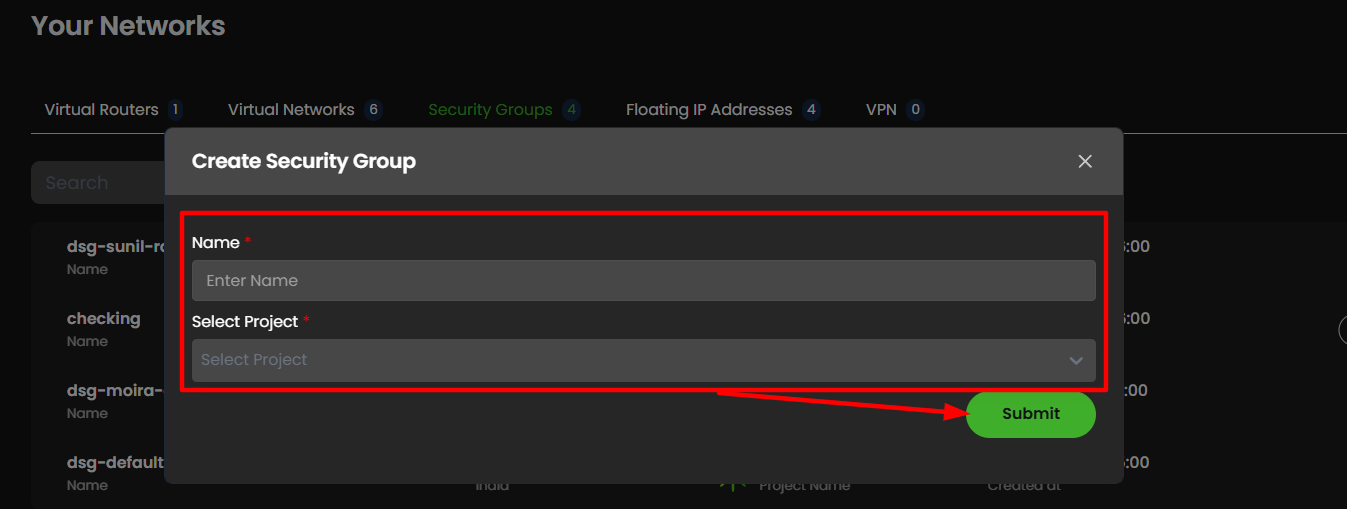Select the Security Groups tab
Screen dimensions: 1347x509
pos(490,110)
